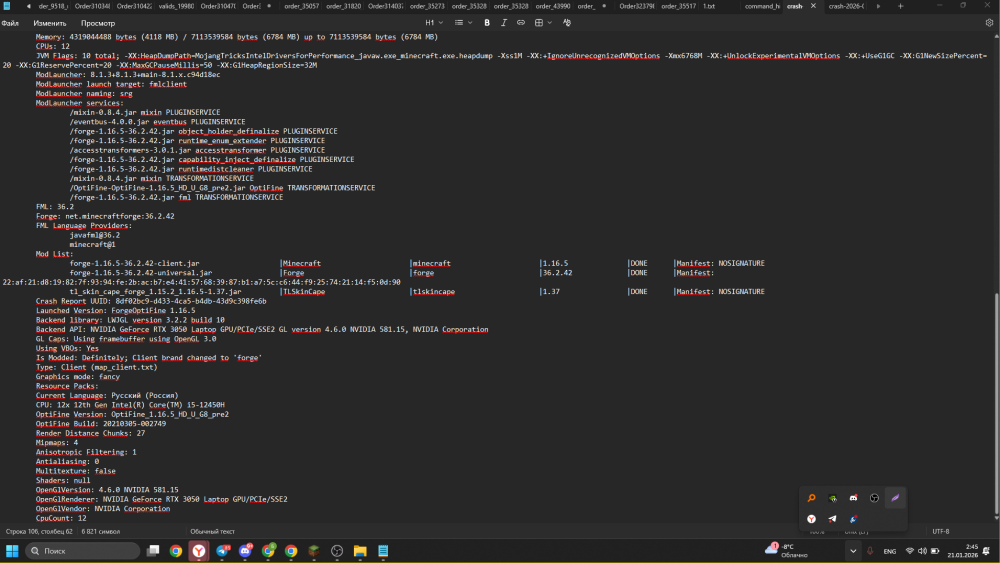Switch to the order_35057 tab
Image resolution: width=1000 pixels, height=563 pixels.
pos(301,6)
